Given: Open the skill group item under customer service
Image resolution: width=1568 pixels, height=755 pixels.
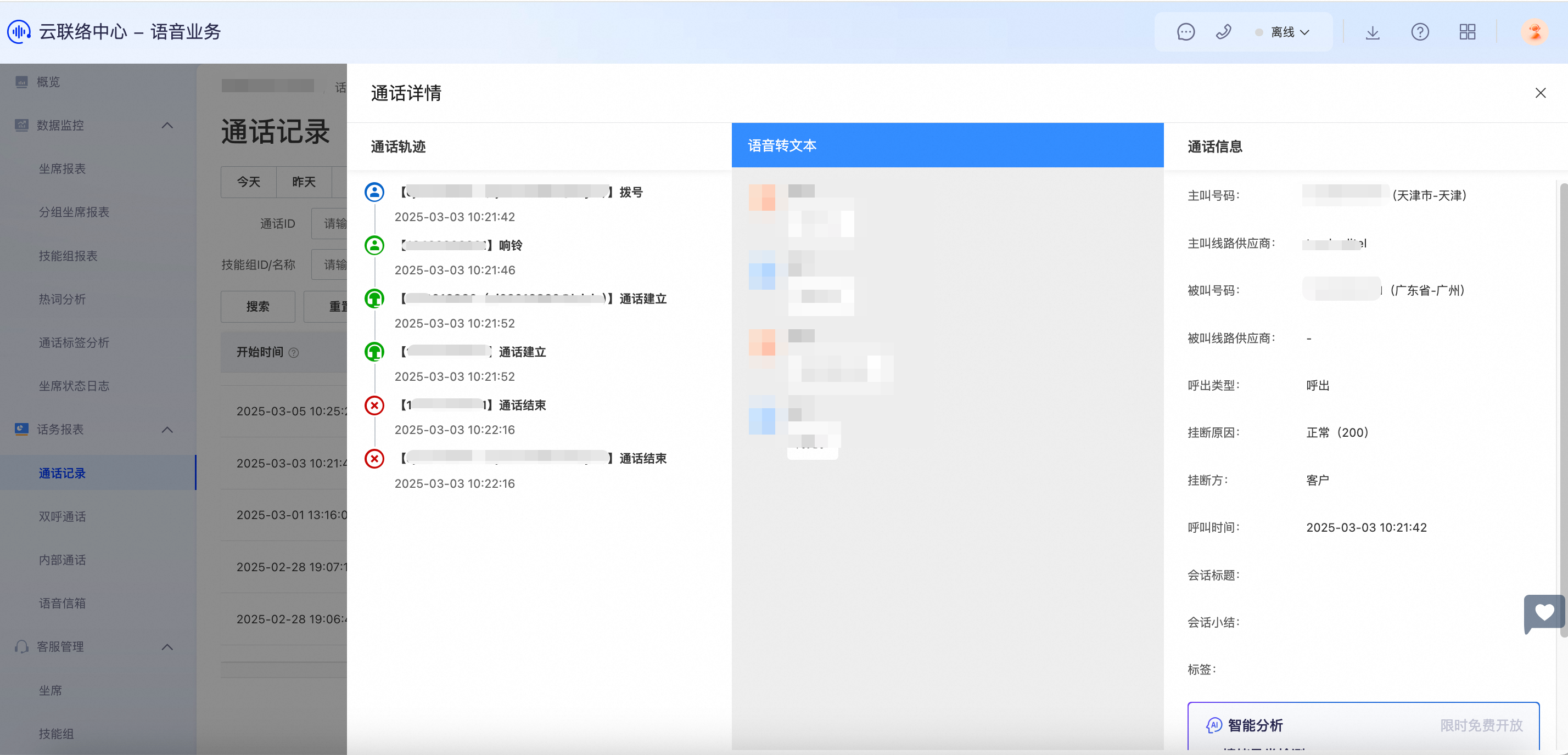Looking at the screenshot, I should (56, 734).
